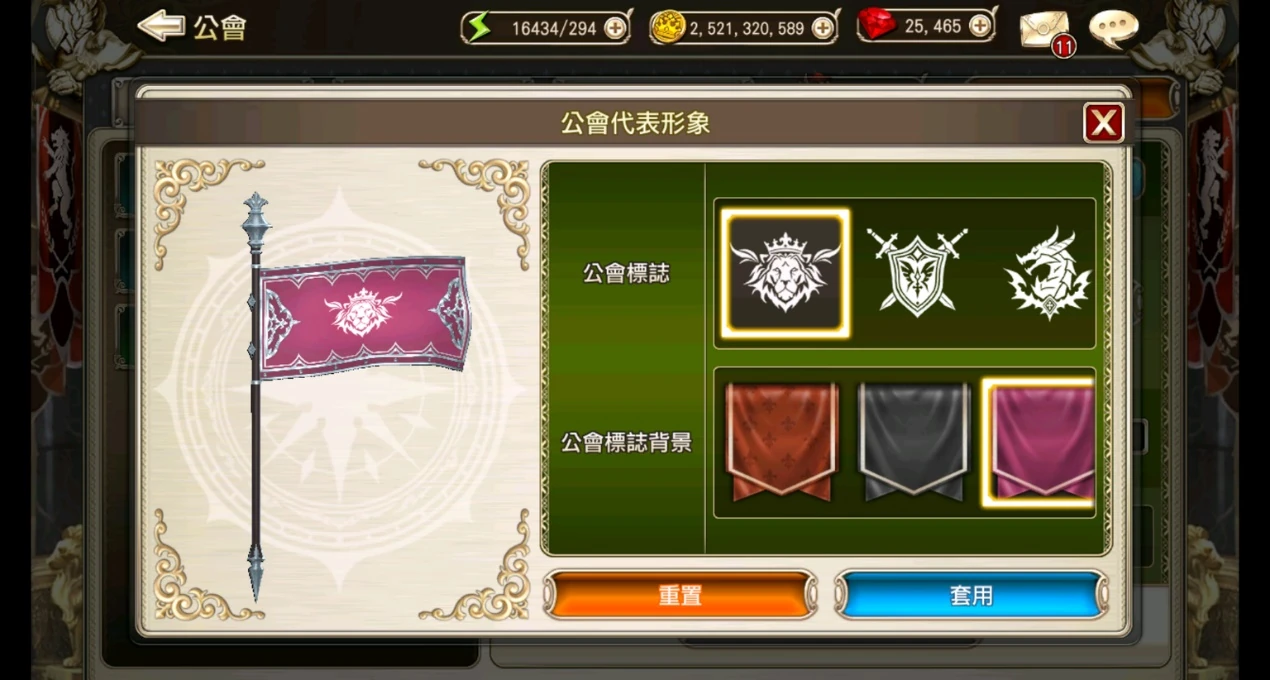Image resolution: width=1270 pixels, height=680 pixels.
Task: Choose the dark gray banner background
Action: (914, 441)
